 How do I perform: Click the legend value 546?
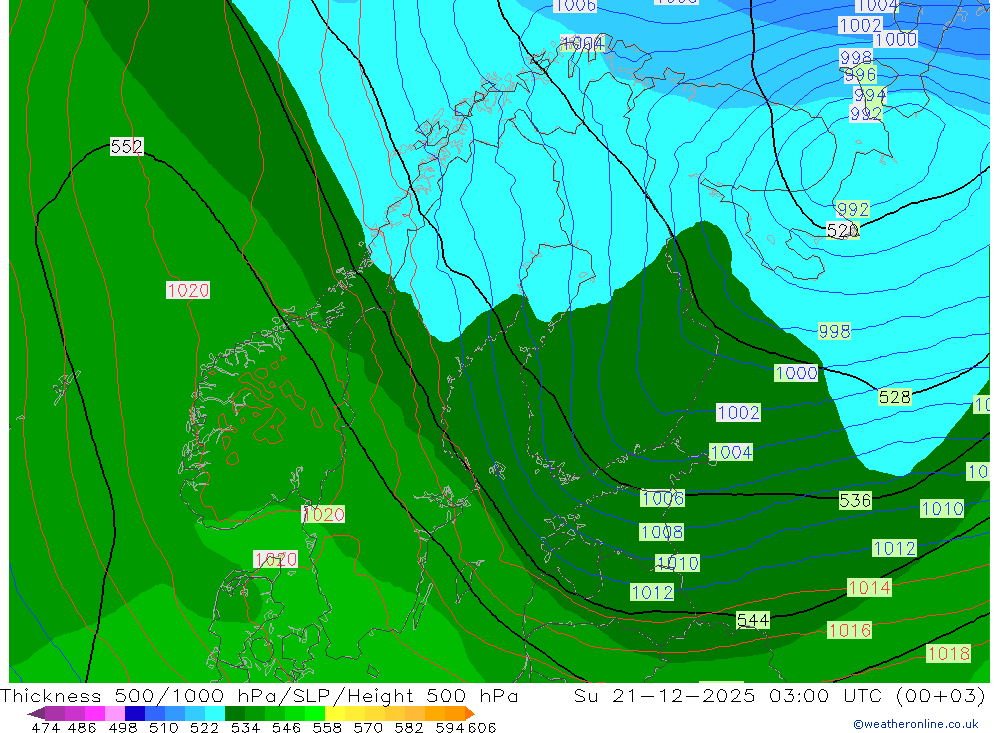pos(286,727)
